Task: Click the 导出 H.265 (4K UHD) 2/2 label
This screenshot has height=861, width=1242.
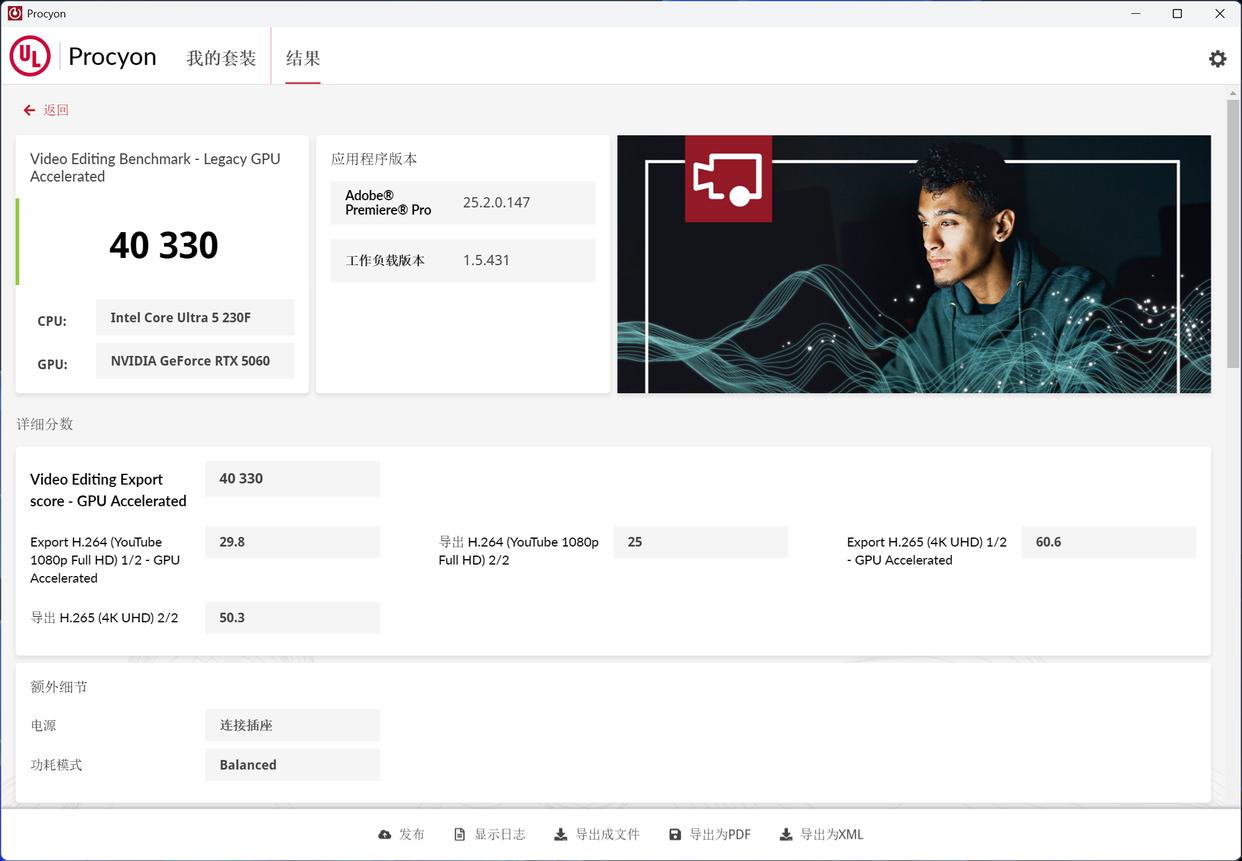Action: 104,618
